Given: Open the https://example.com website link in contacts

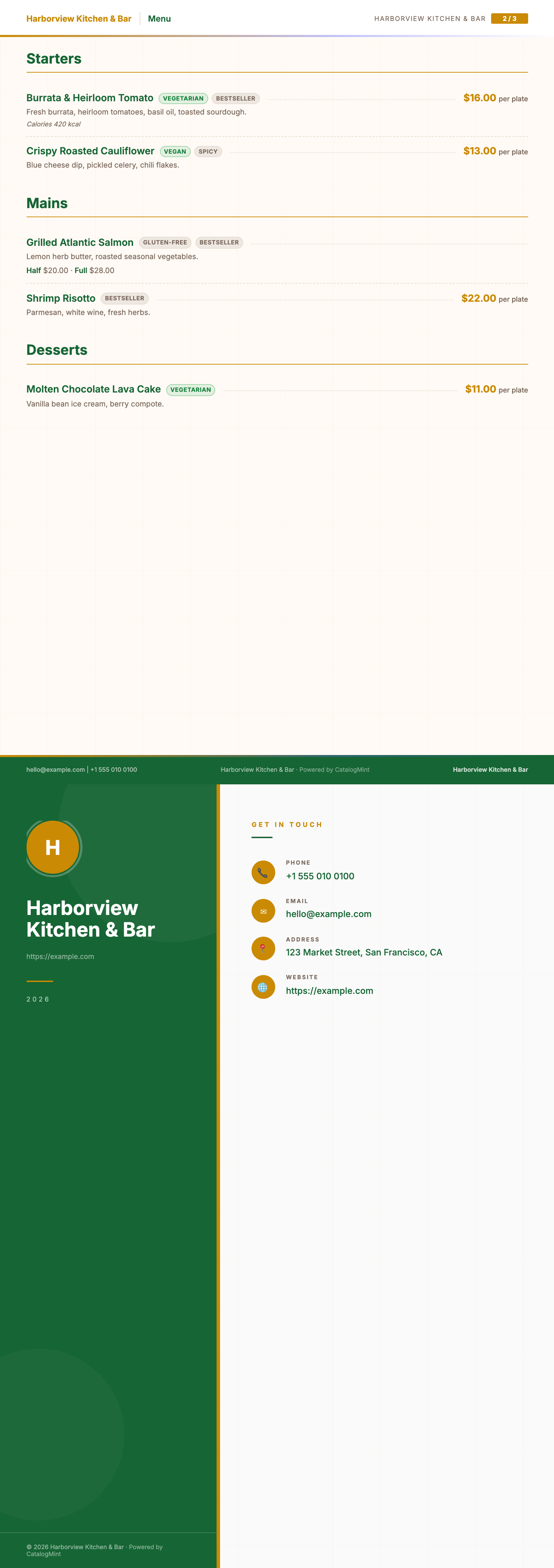Looking at the screenshot, I should (x=329, y=990).
